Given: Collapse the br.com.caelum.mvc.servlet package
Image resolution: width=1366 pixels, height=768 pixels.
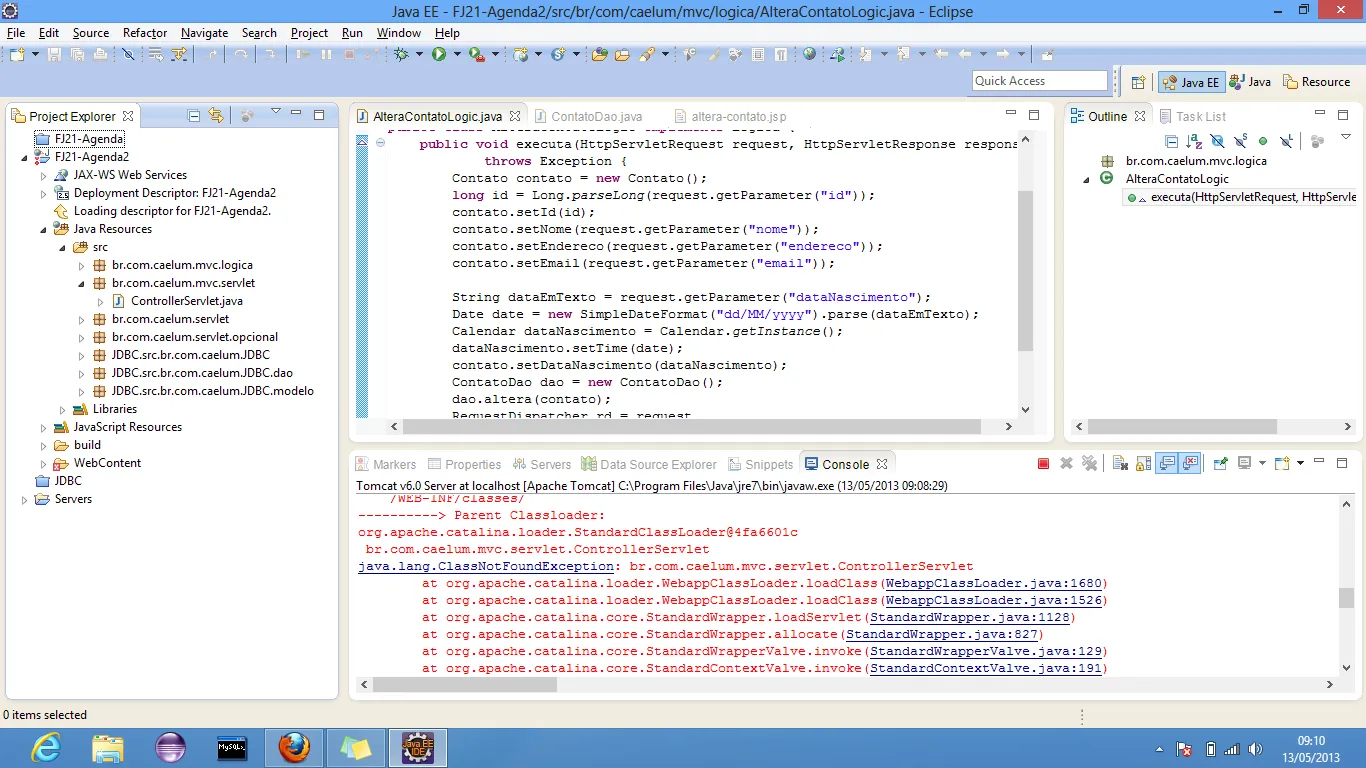Looking at the screenshot, I should coord(83,283).
